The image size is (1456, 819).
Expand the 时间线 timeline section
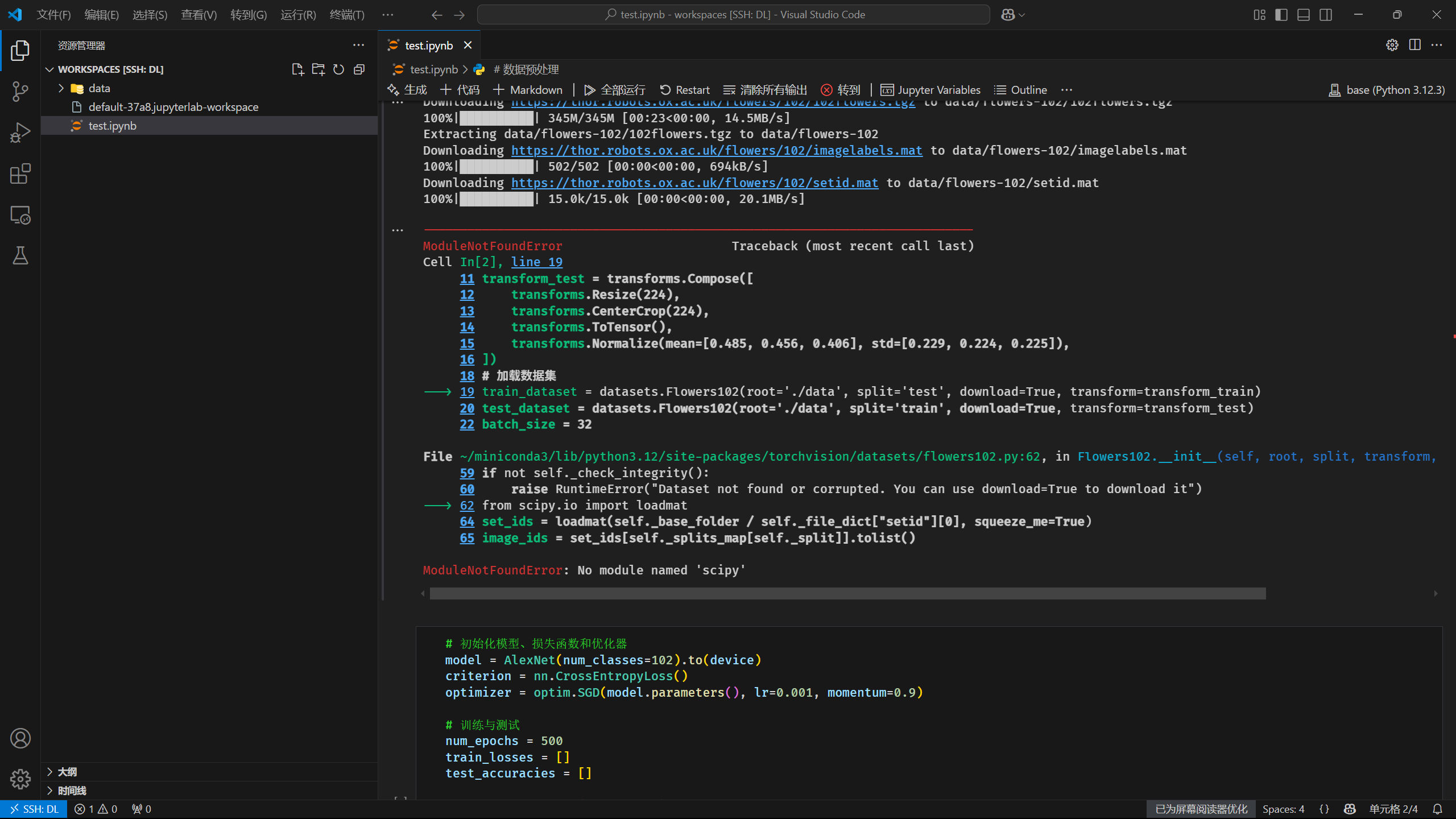click(x=72, y=791)
